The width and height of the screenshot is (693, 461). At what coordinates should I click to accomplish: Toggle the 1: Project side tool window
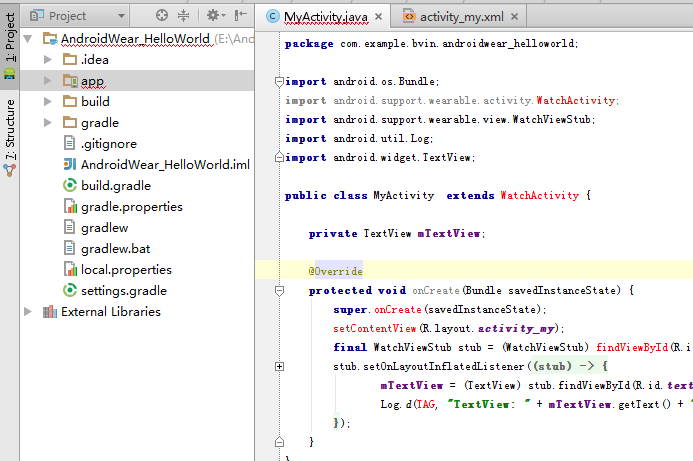[x=10, y=46]
